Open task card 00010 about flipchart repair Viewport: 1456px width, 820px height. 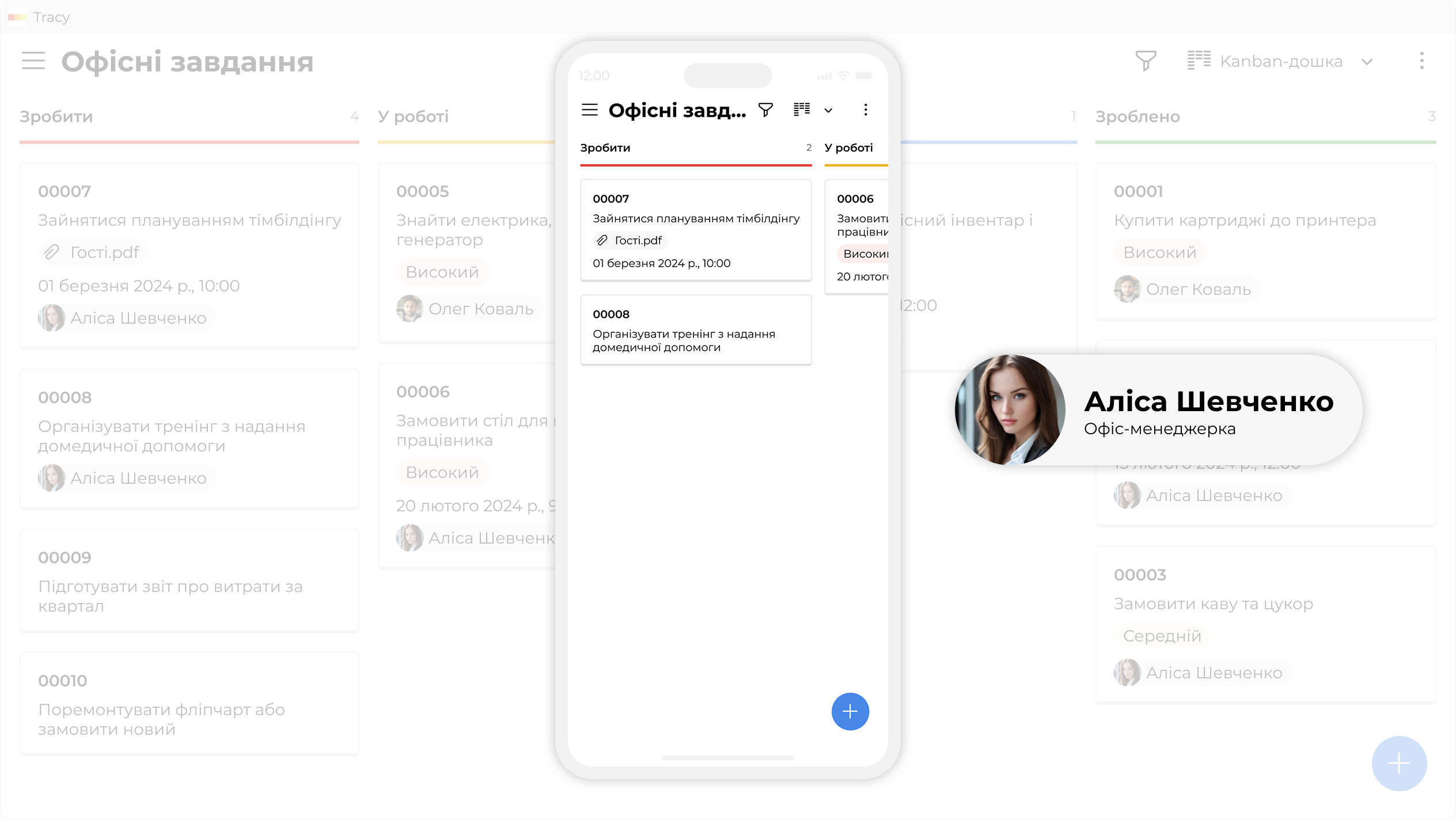tap(189, 704)
